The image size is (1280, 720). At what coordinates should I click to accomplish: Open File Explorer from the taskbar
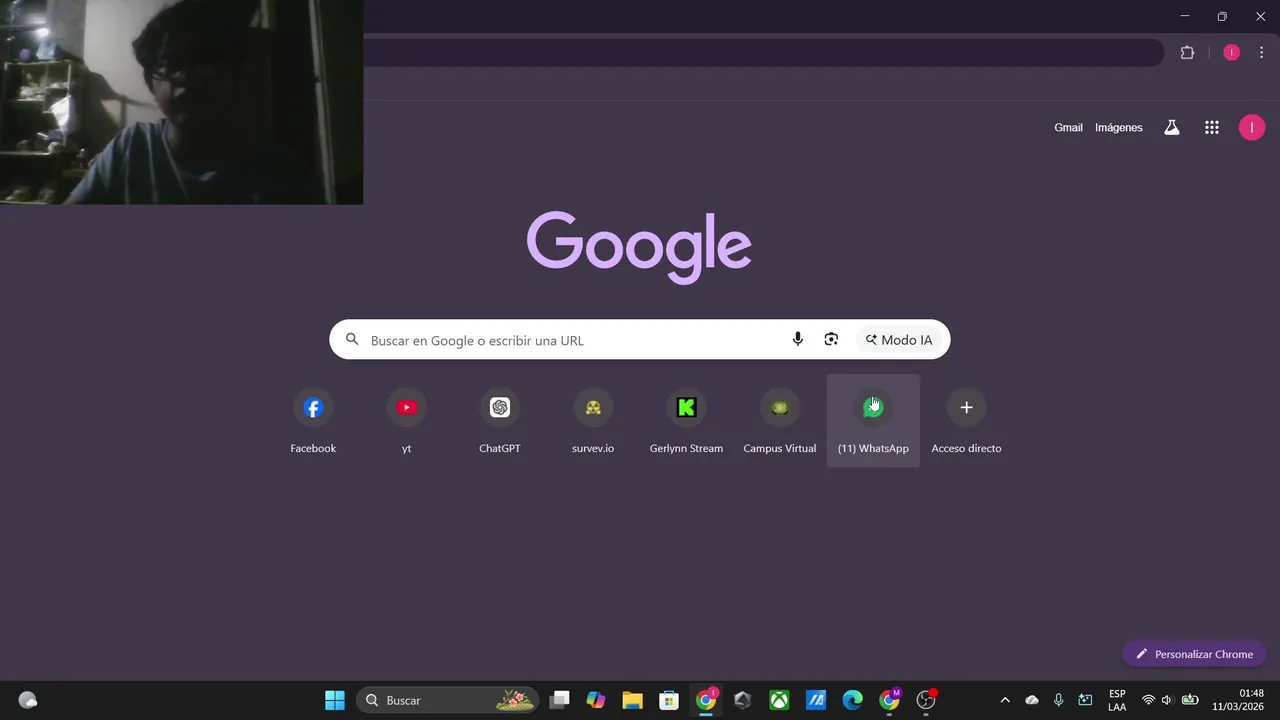[632, 700]
